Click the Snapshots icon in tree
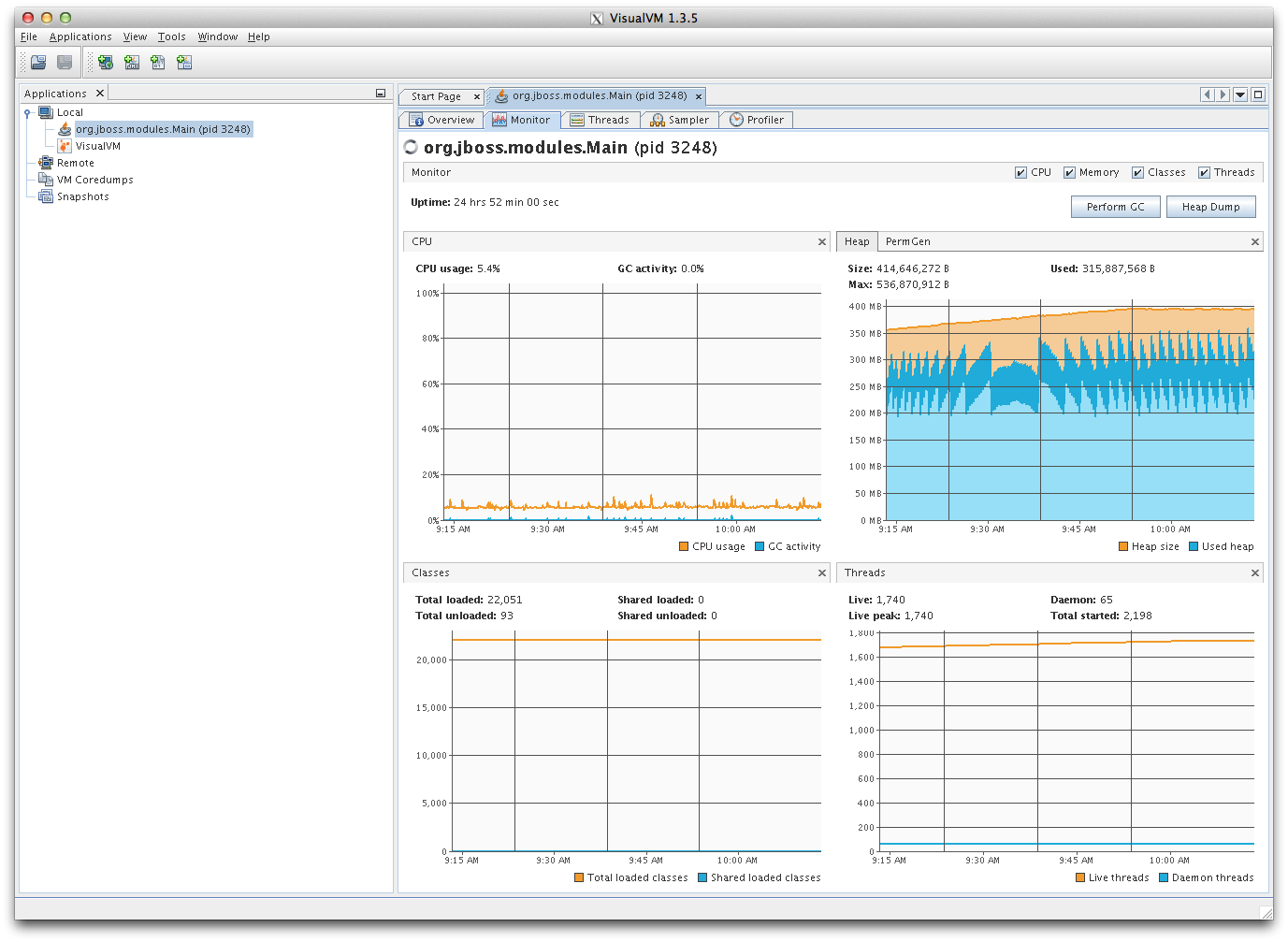The height and width of the screenshot is (942, 1288). pos(46,196)
